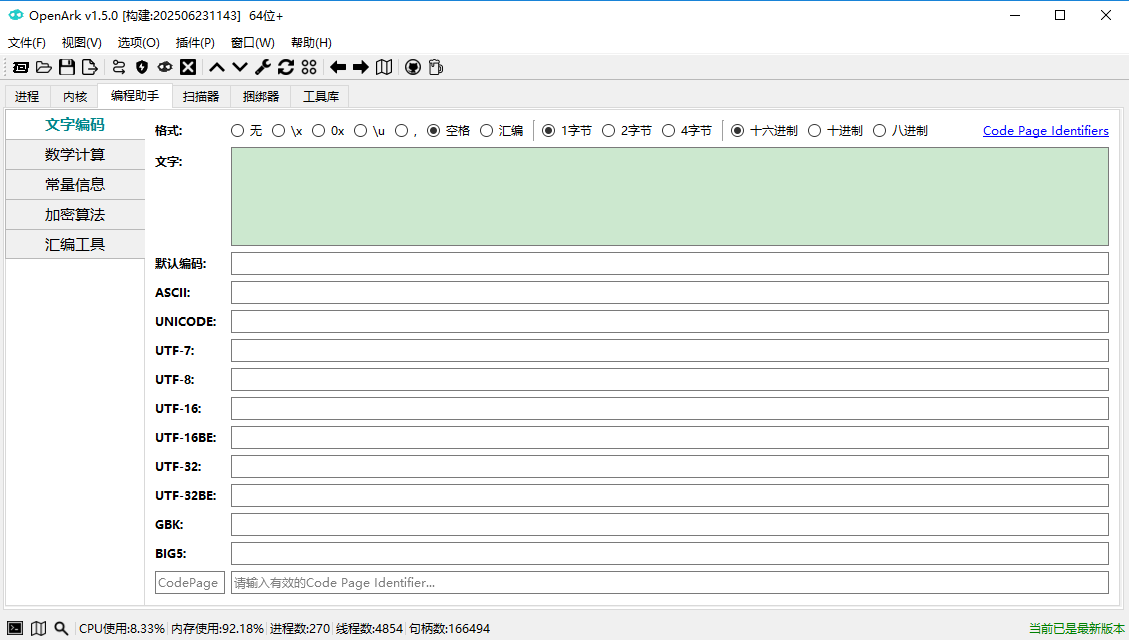
Task: Switch to the 扫描器 tab
Action: click(x=200, y=97)
